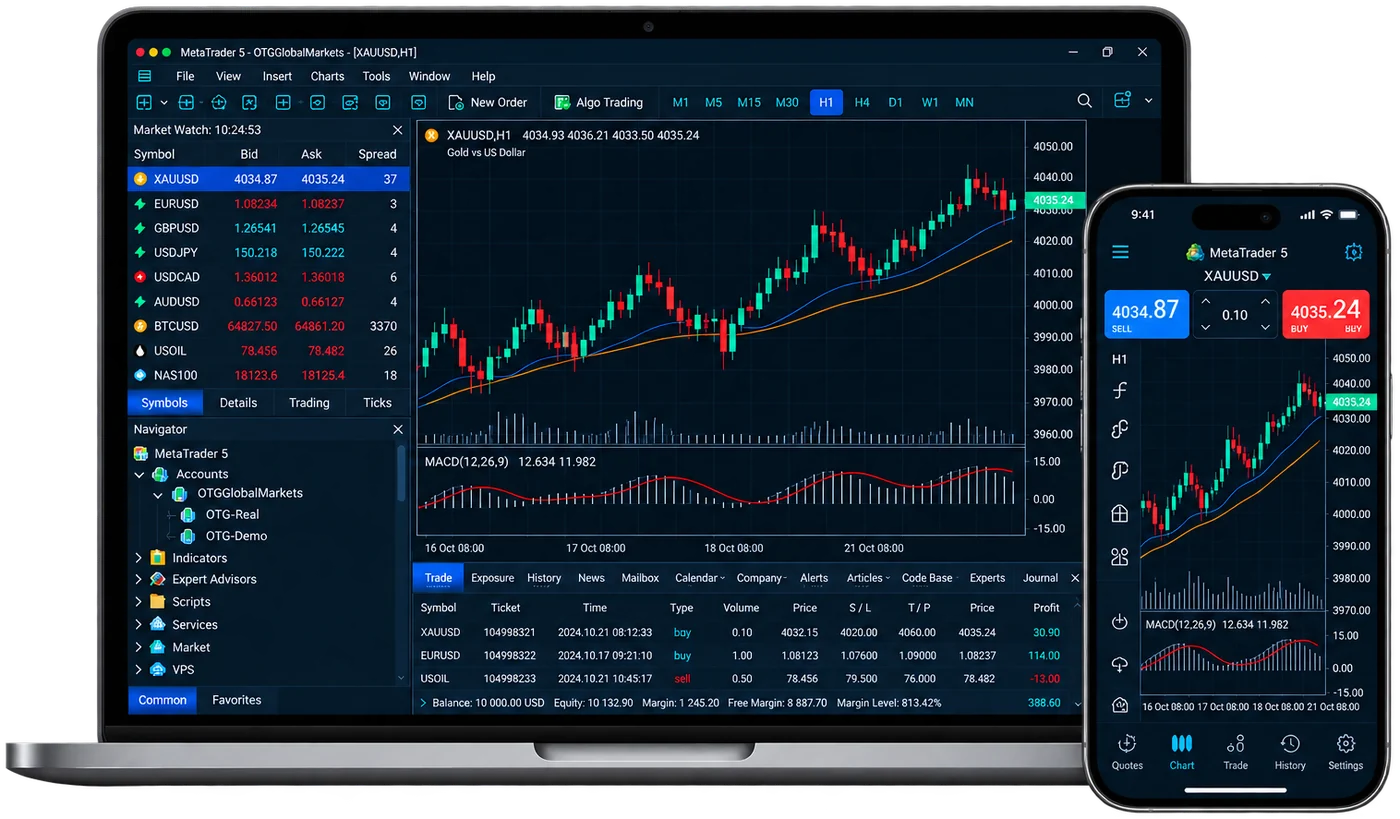Switch chart to M30 timeframe

point(787,102)
